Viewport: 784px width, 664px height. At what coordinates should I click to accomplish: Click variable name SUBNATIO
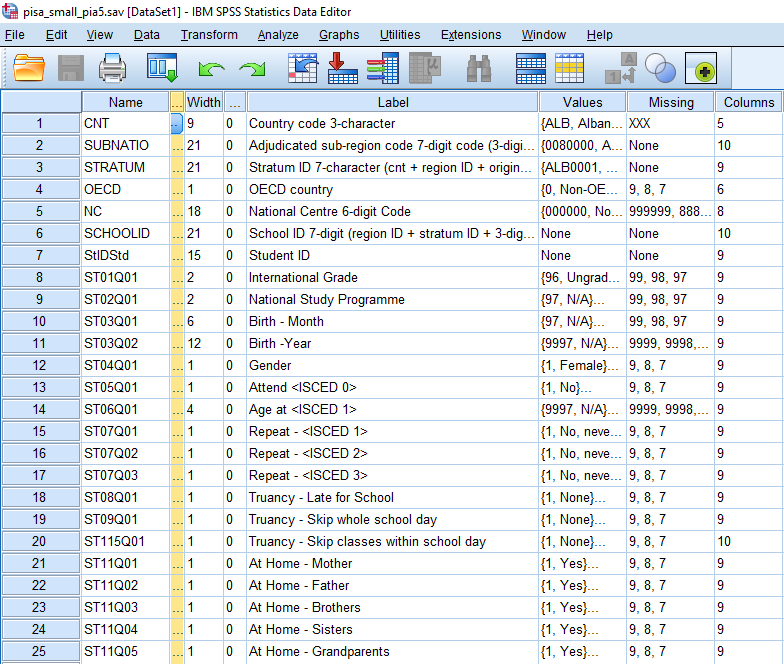[116, 146]
